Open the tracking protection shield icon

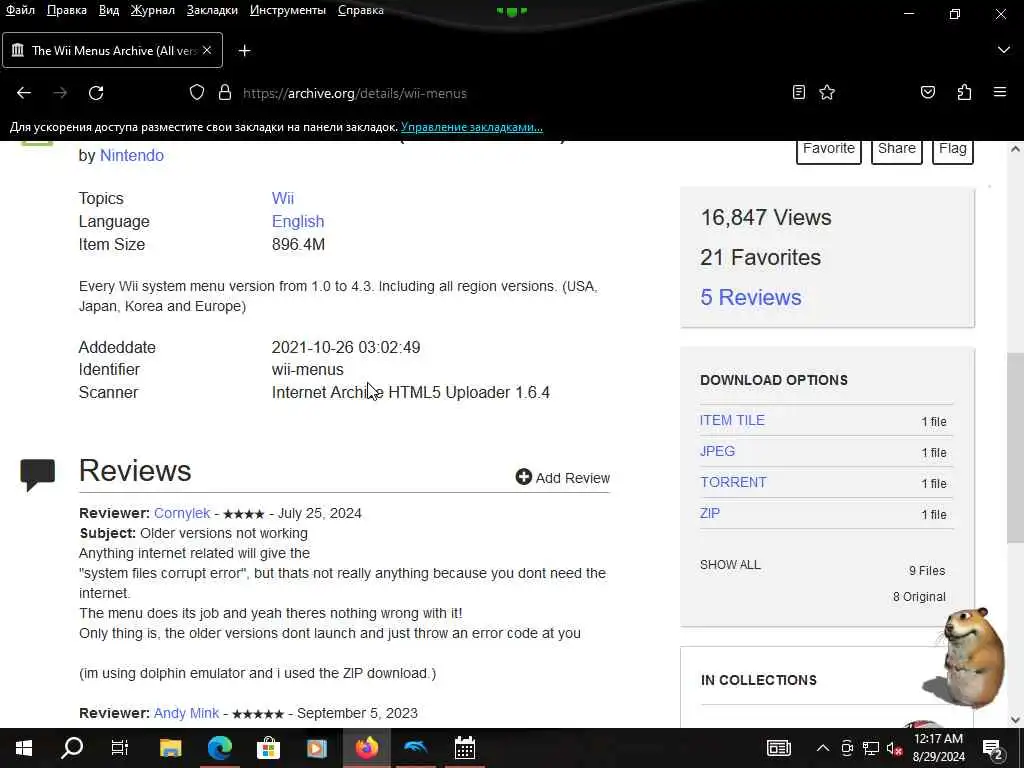197,93
